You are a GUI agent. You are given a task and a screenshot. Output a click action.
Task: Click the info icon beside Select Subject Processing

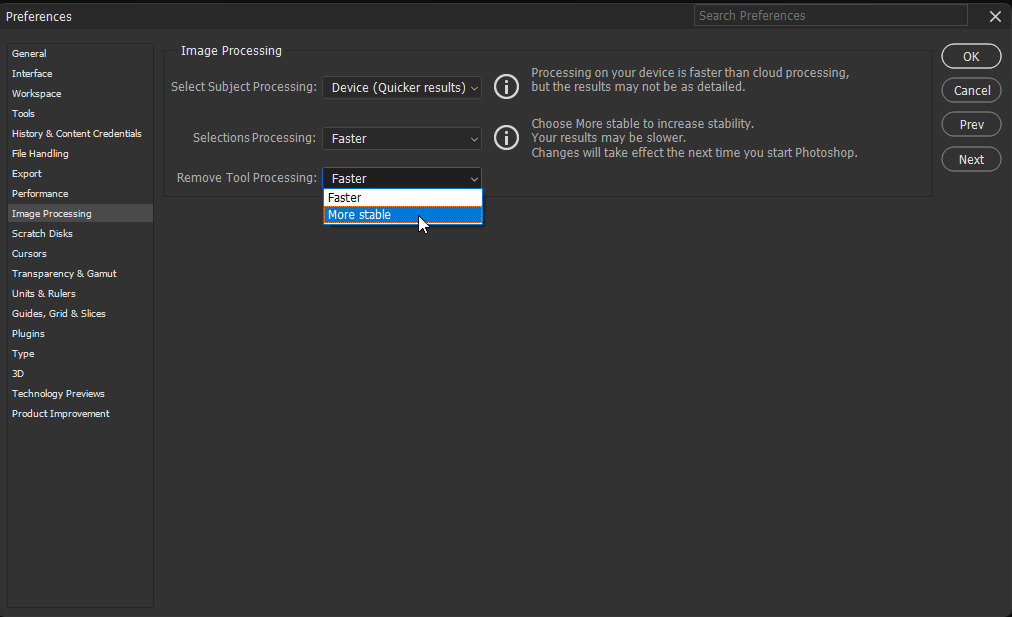(x=506, y=87)
